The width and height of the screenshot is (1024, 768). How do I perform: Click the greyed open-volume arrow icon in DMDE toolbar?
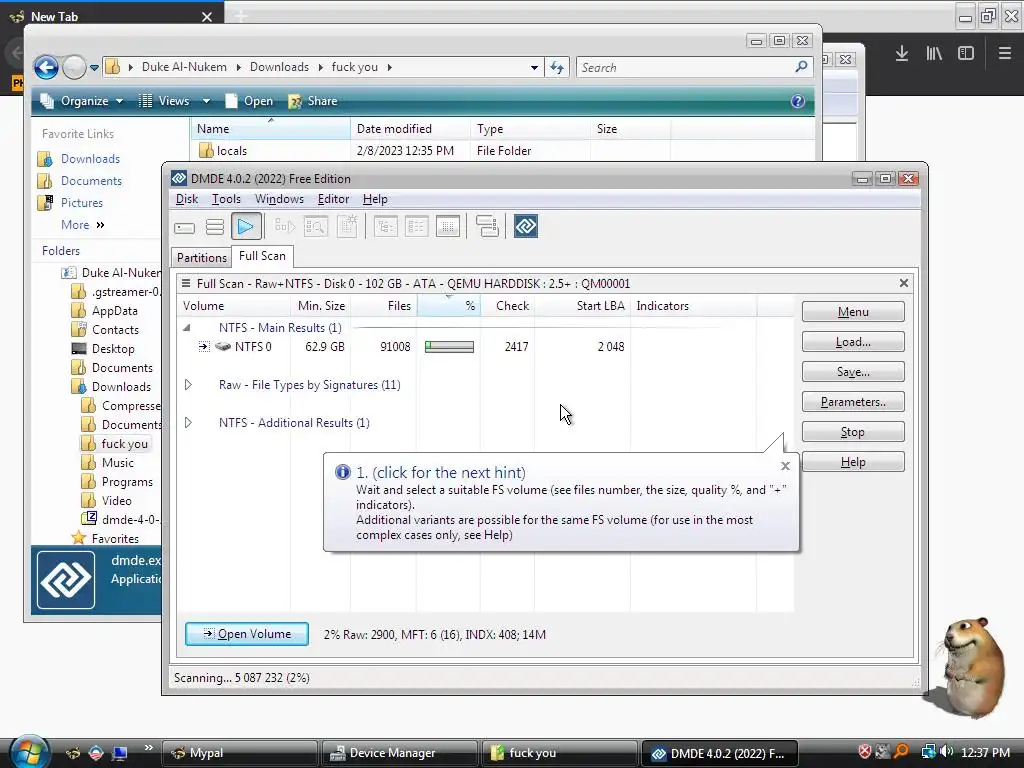284,227
